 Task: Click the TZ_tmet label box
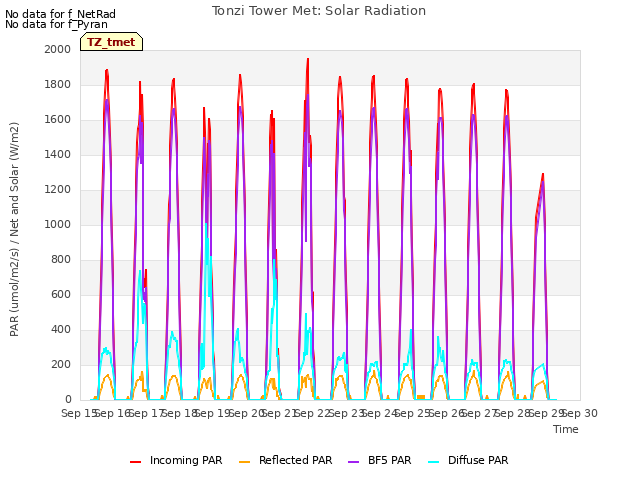[x=111, y=42]
